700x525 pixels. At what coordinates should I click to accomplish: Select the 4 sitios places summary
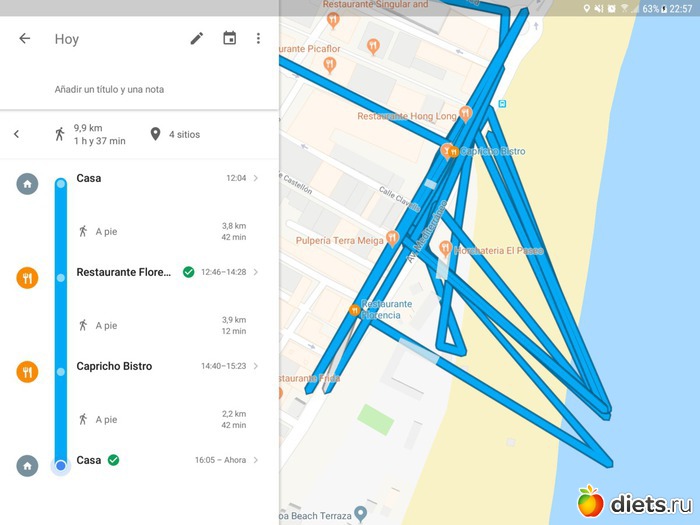pyautogui.click(x=175, y=134)
